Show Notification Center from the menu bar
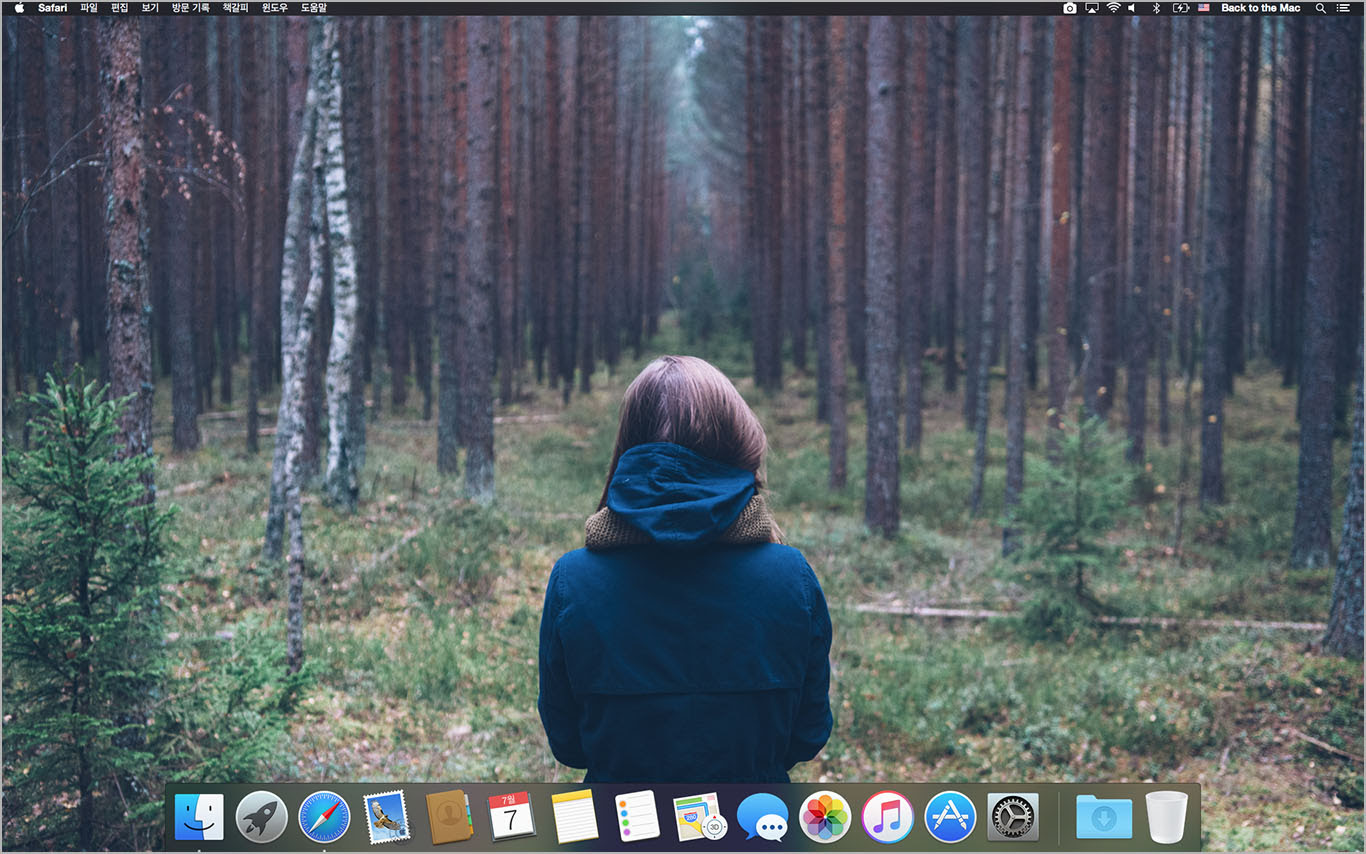The width and height of the screenshot is (1366, 854). [1343, 8]
